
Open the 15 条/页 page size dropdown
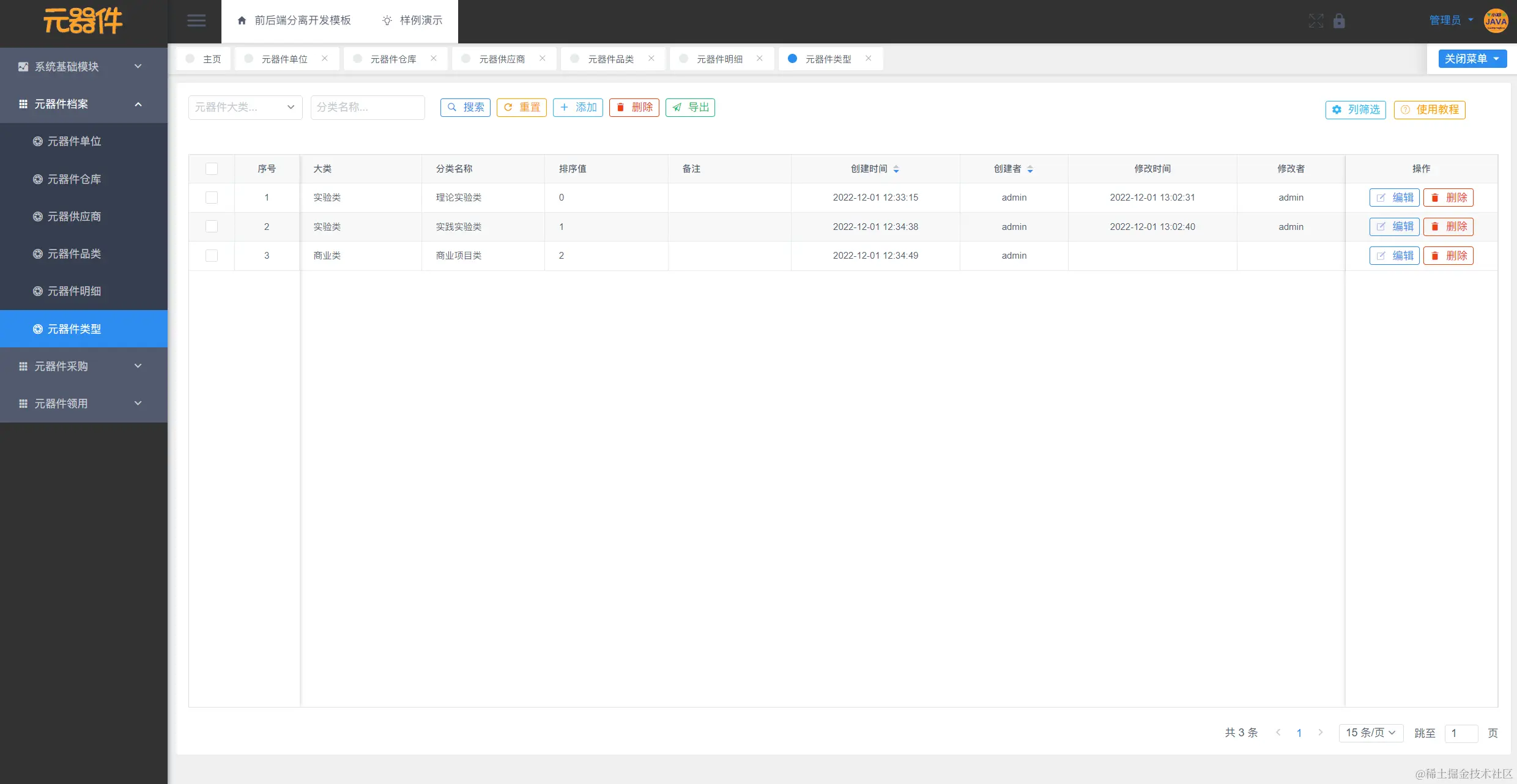1370,733
